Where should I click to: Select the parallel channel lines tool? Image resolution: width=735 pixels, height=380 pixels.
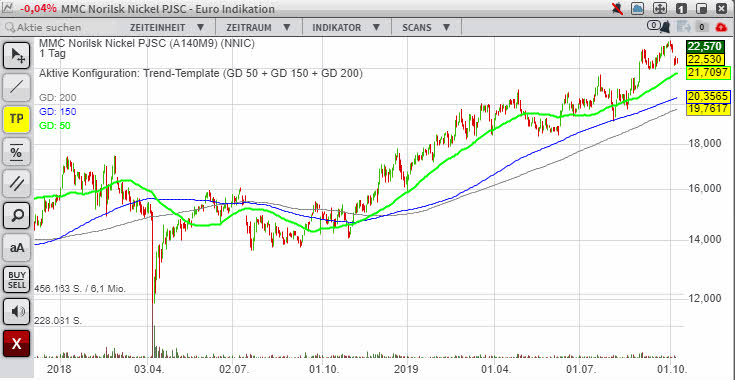point(17,183)
